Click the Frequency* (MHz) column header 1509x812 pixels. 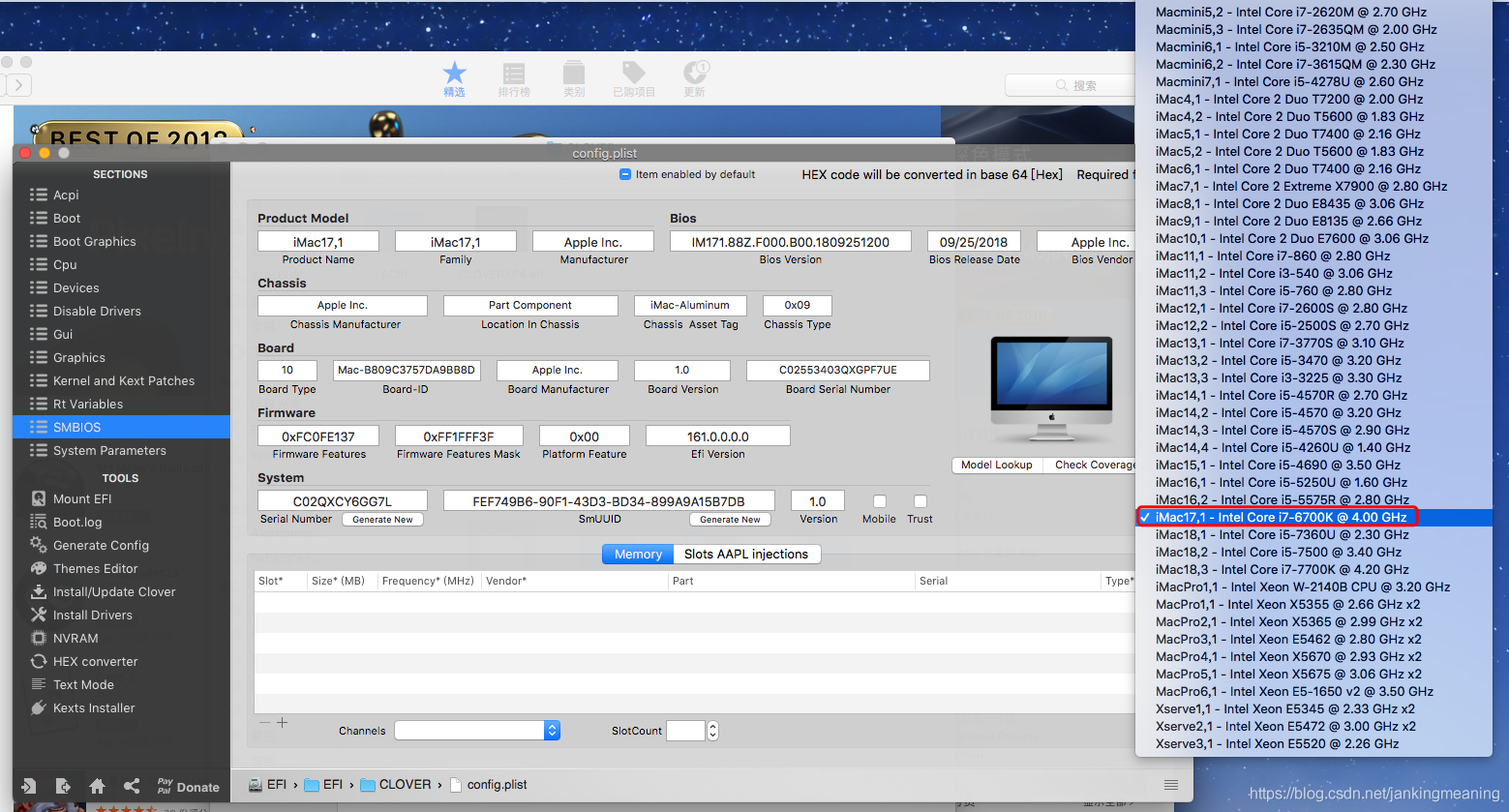pyautogui.click(x=428, y=581)
